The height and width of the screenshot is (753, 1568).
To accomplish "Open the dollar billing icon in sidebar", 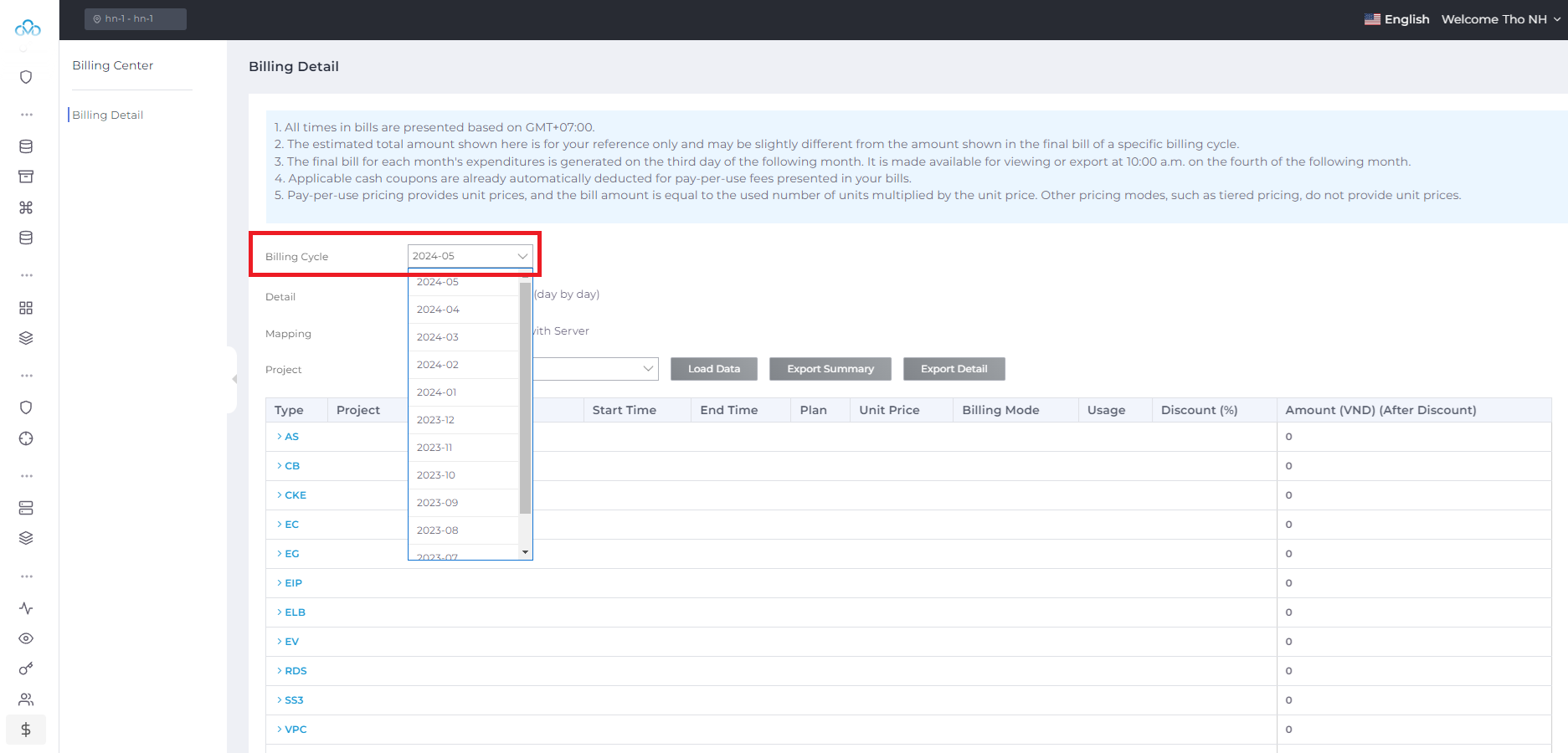I will (x=26, y=730).
